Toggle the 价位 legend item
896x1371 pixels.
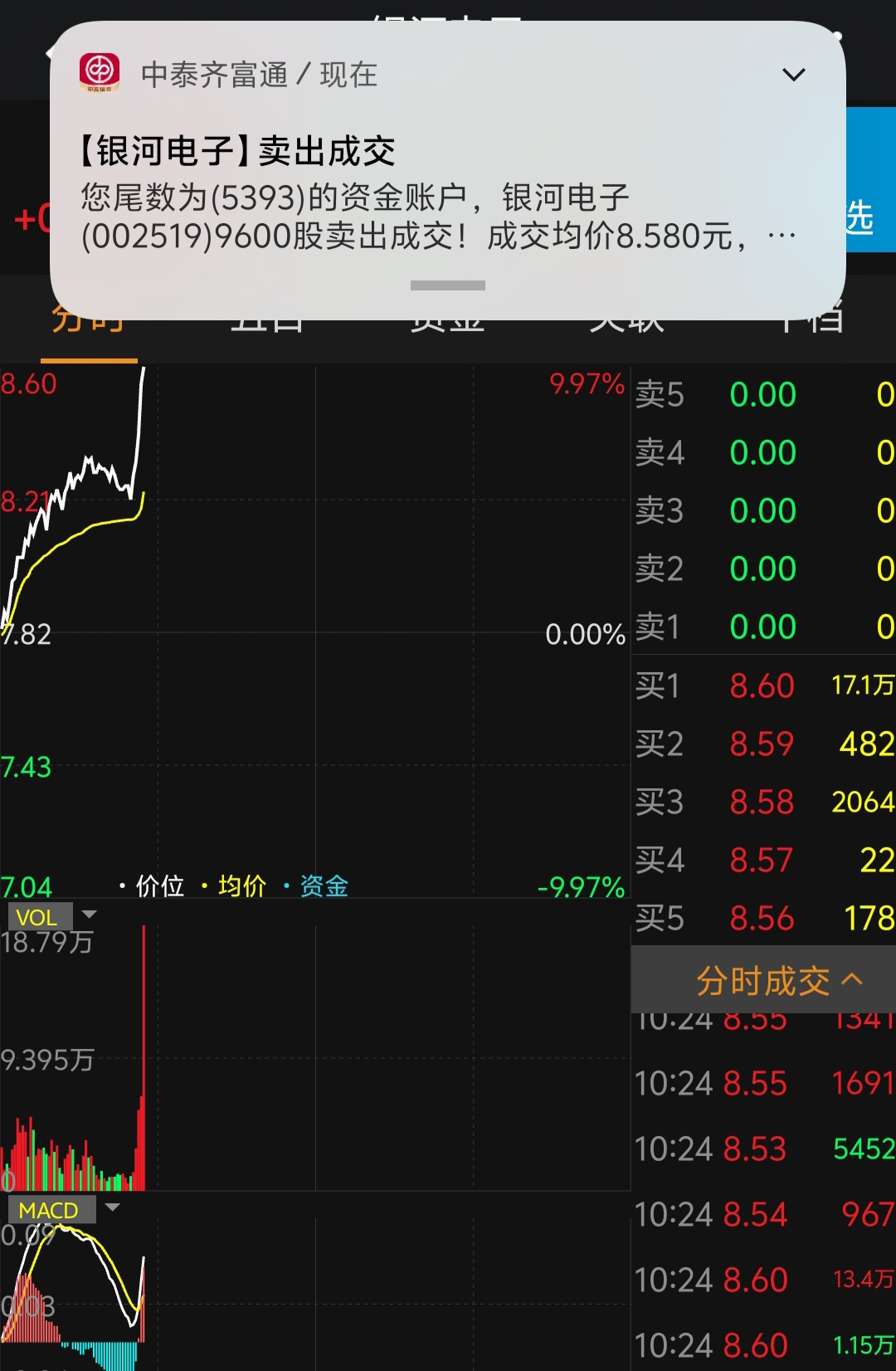point(152,886)
